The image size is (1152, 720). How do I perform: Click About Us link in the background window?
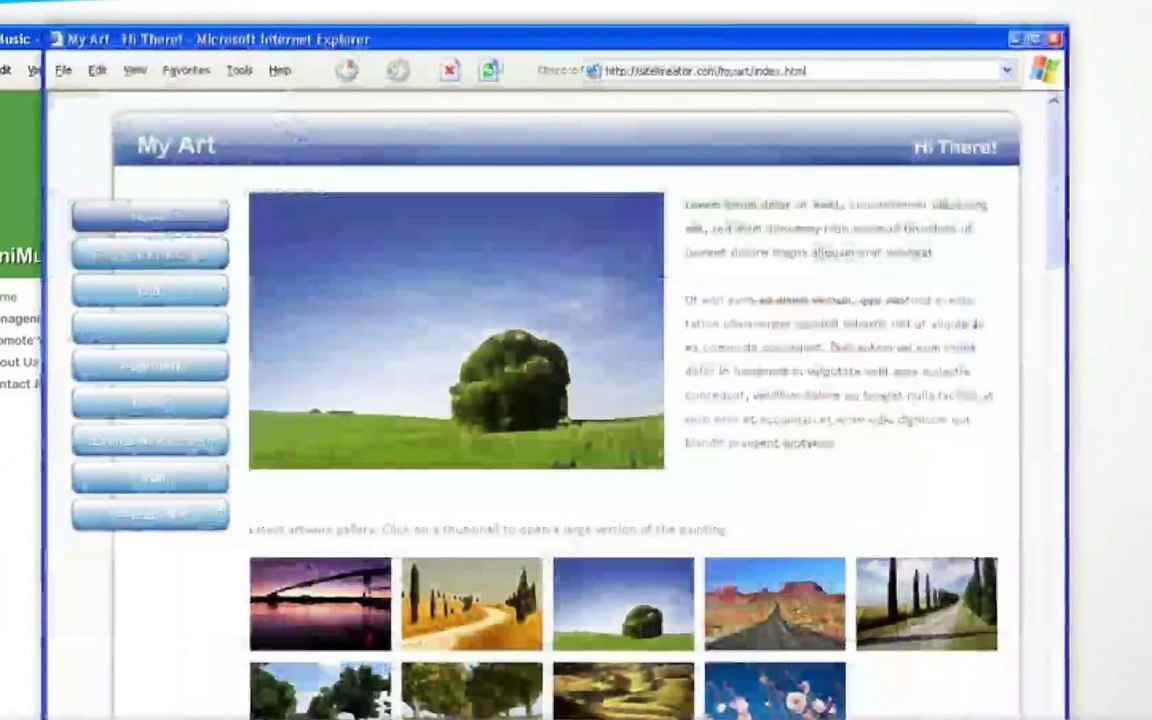click(x=20, y=362)
